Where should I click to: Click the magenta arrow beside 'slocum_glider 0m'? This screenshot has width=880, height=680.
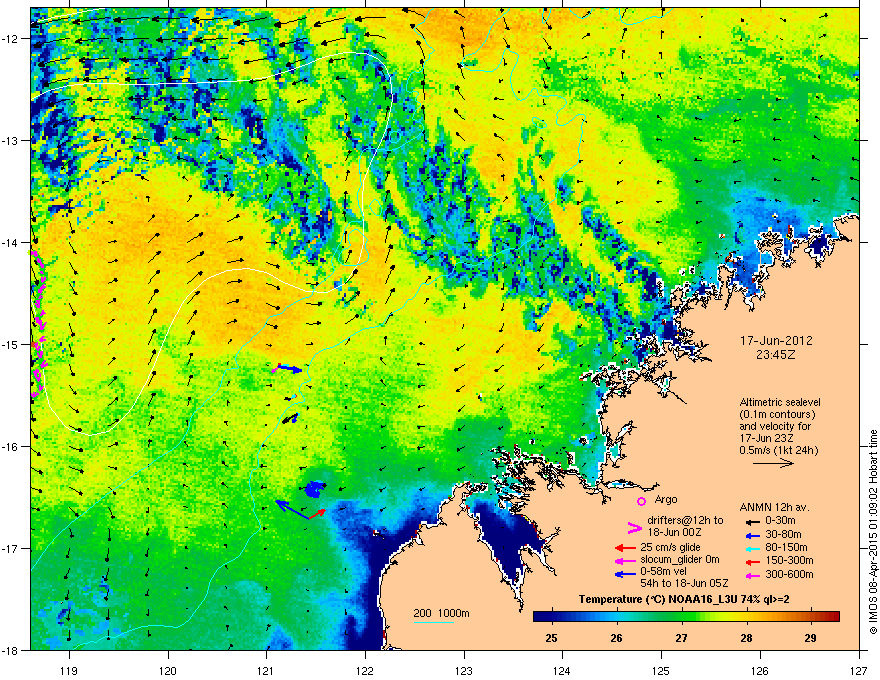625,560
